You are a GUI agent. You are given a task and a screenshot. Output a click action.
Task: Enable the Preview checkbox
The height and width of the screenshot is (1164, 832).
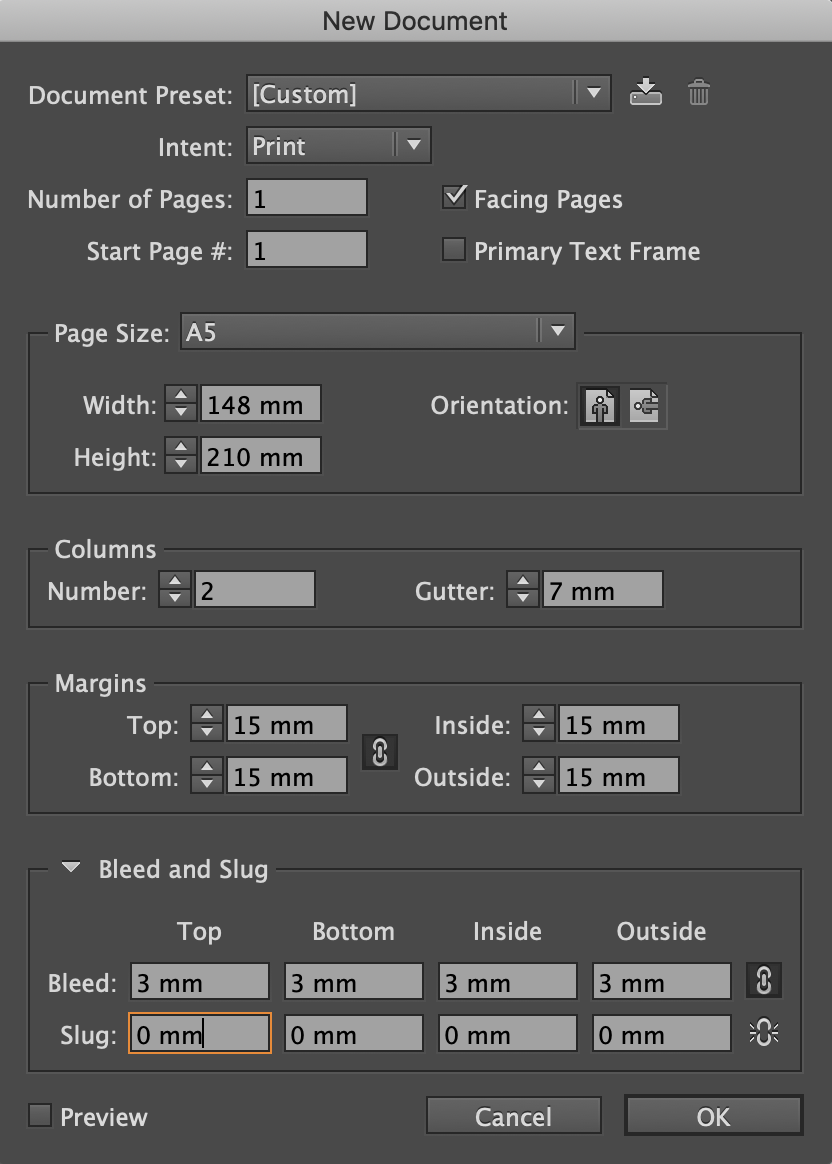(40, 1115)
